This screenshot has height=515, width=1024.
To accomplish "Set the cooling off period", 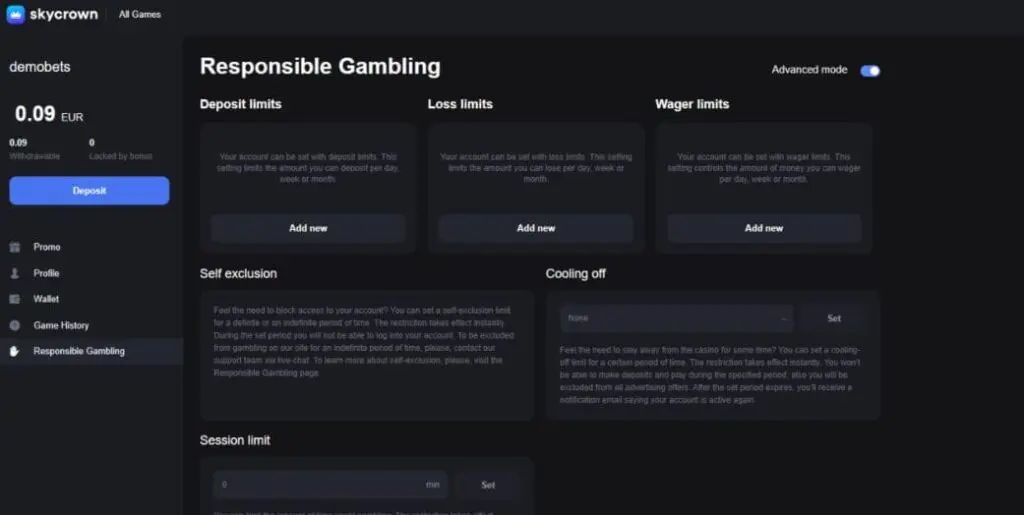I will click(x=834, y=318).
